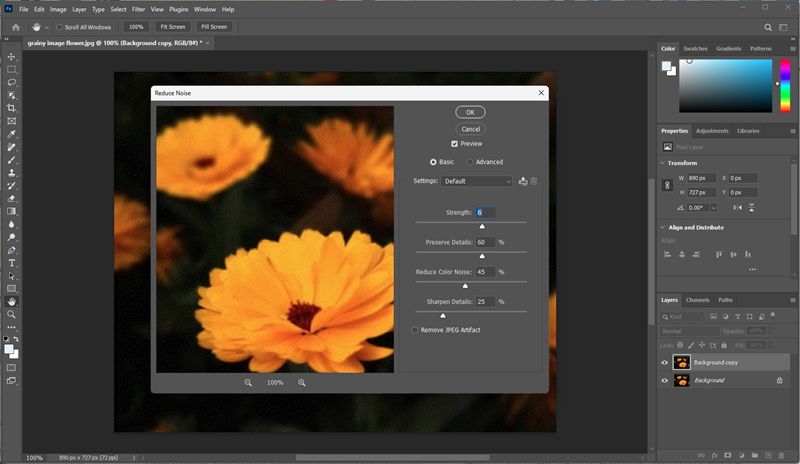Click zoom in icon below preview
Viewport: 800px width, 464px height.
(x=301, y=383)
